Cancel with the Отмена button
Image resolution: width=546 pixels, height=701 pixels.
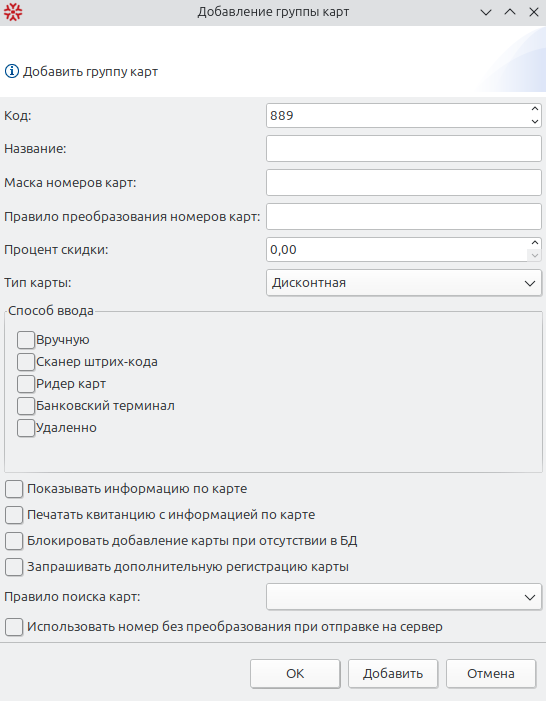(x=491, y=673)
